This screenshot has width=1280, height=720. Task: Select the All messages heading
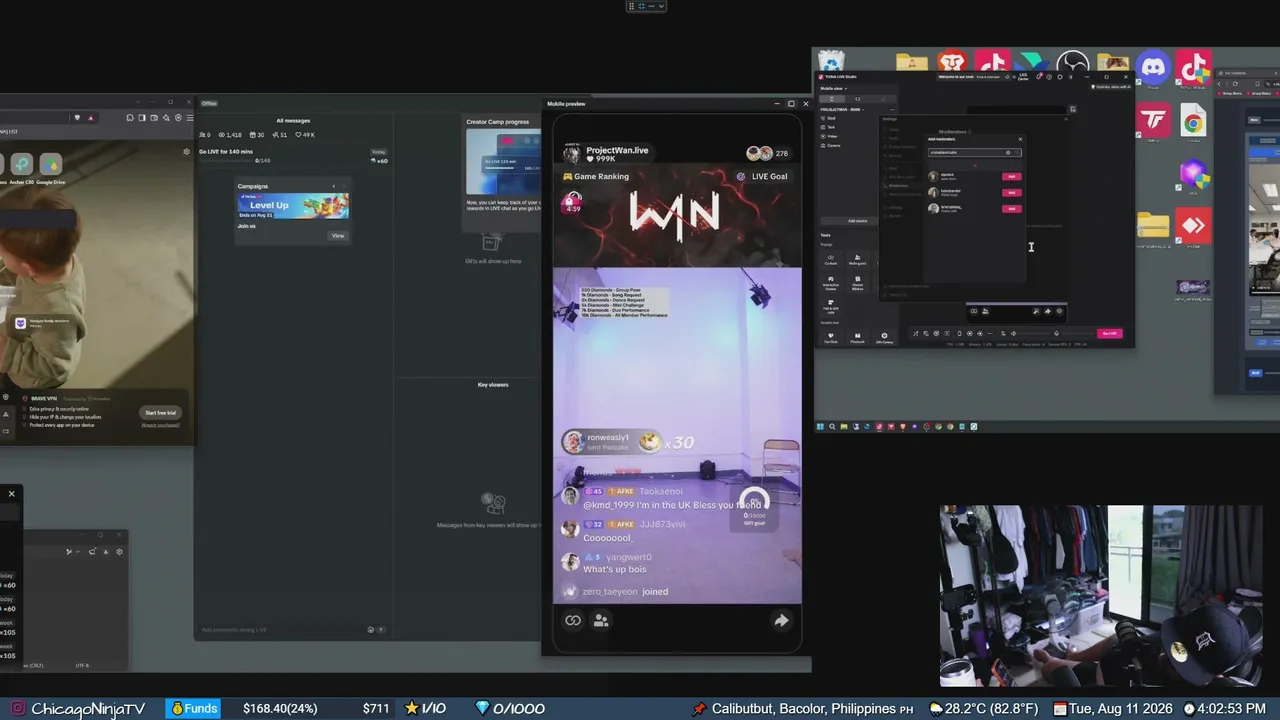pos(293,121)
